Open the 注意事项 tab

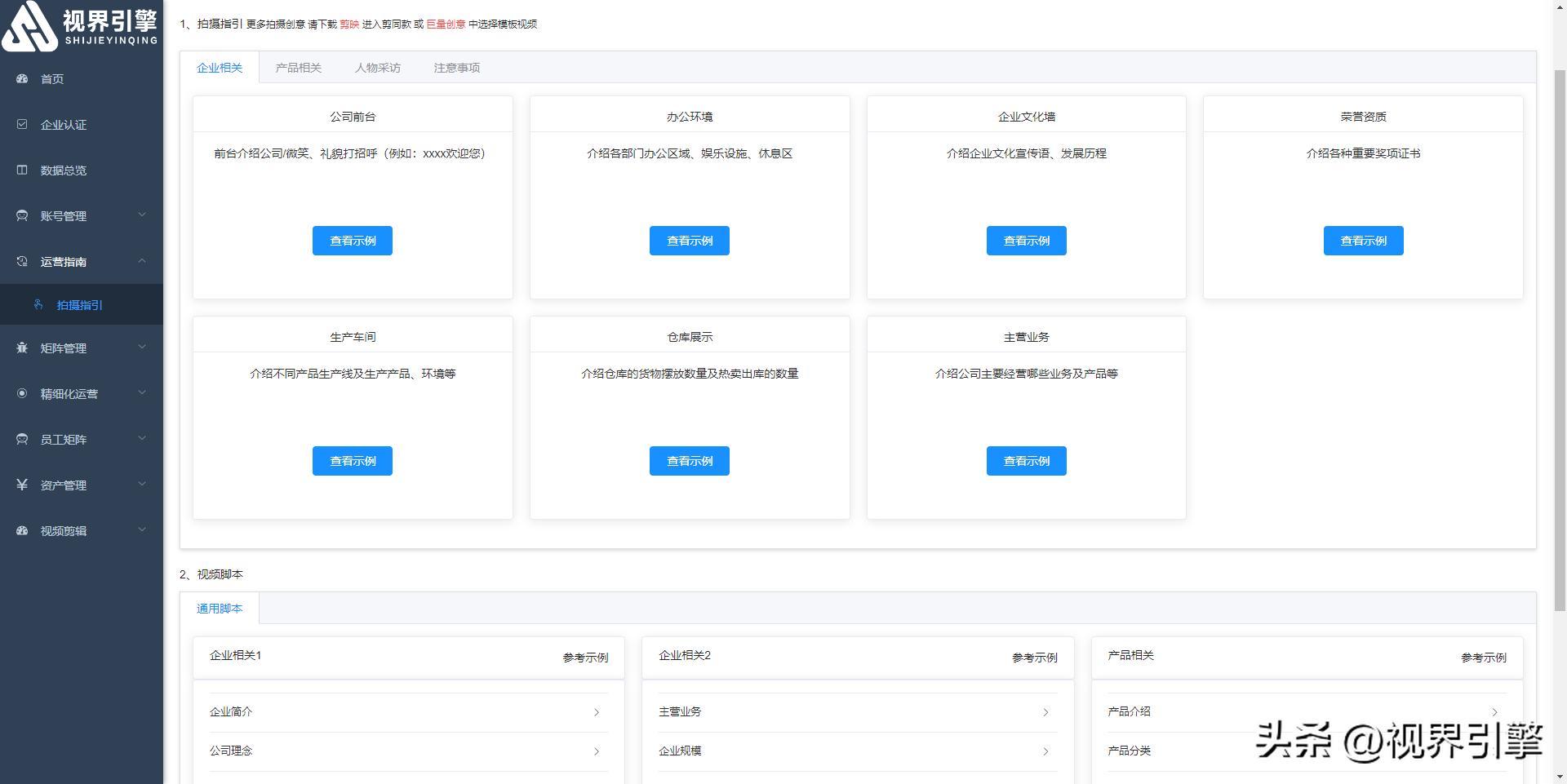pyautogui.click(x=455, y=68)
